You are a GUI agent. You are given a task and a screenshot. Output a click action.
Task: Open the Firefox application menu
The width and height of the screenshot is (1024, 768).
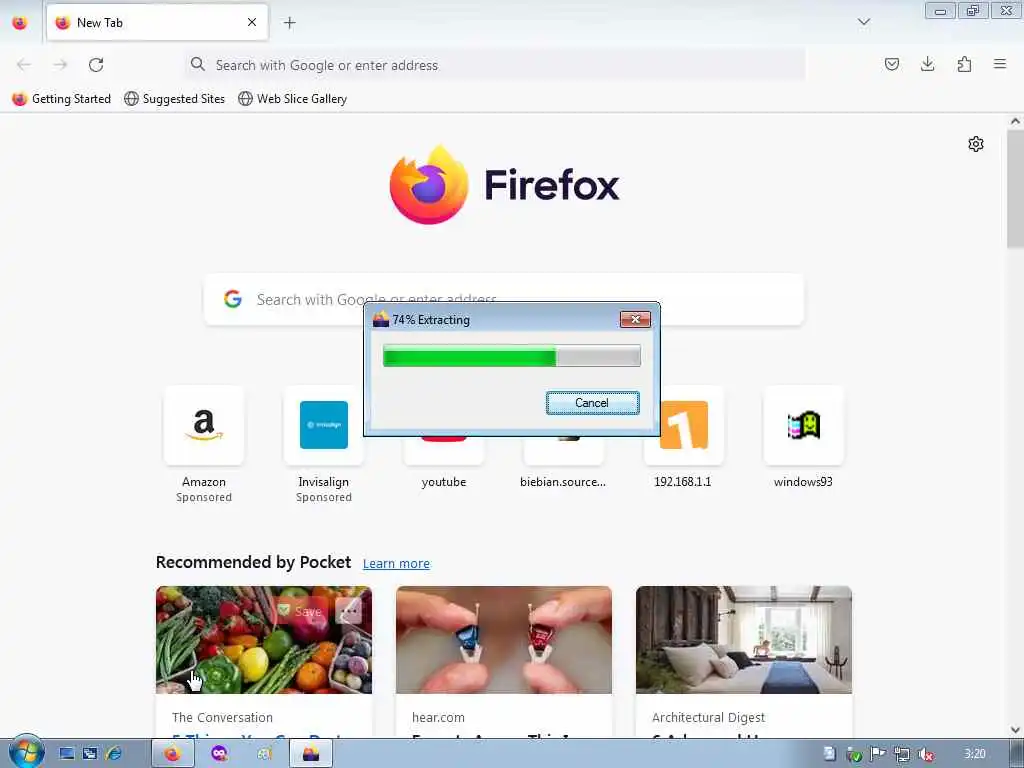(x=999, y=64)
